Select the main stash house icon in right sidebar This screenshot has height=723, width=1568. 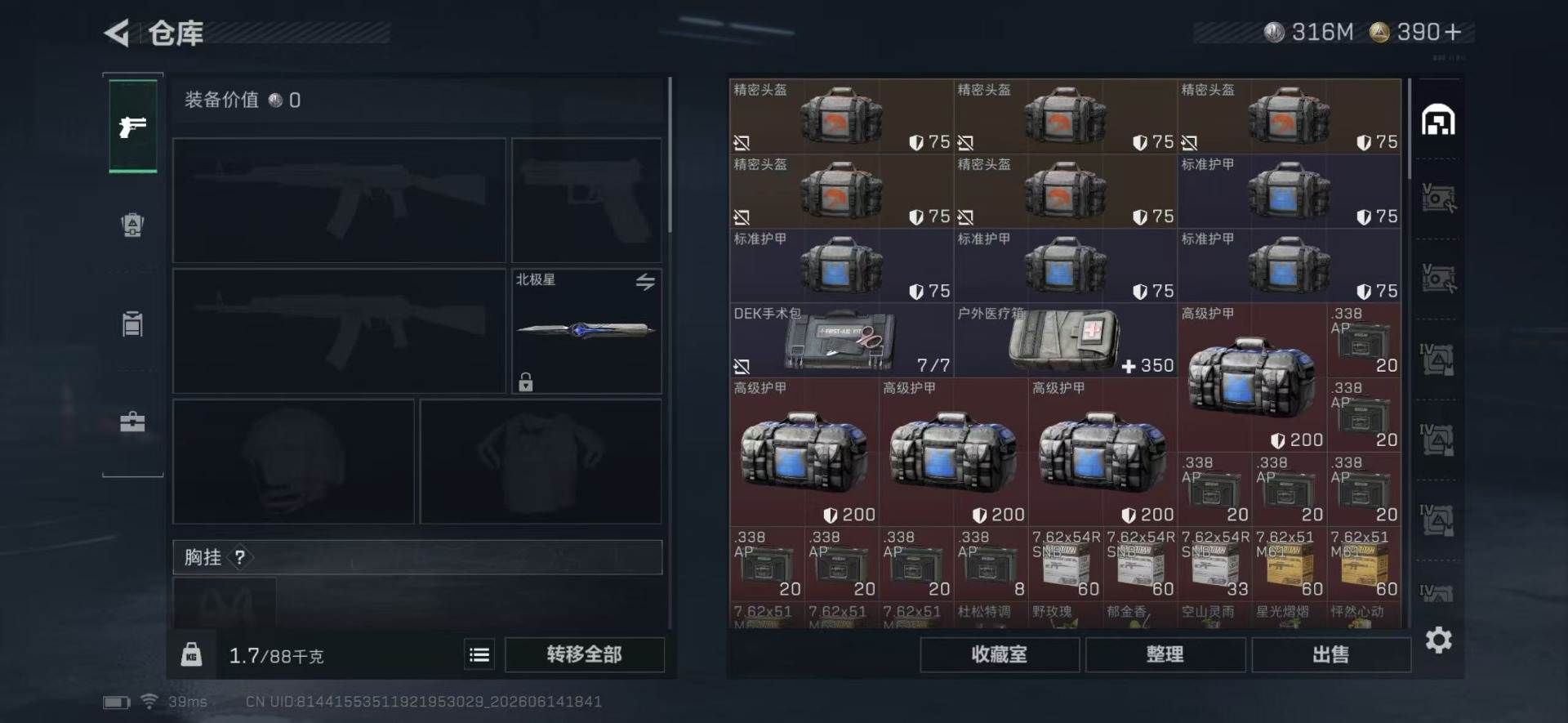click(1438, 120)
